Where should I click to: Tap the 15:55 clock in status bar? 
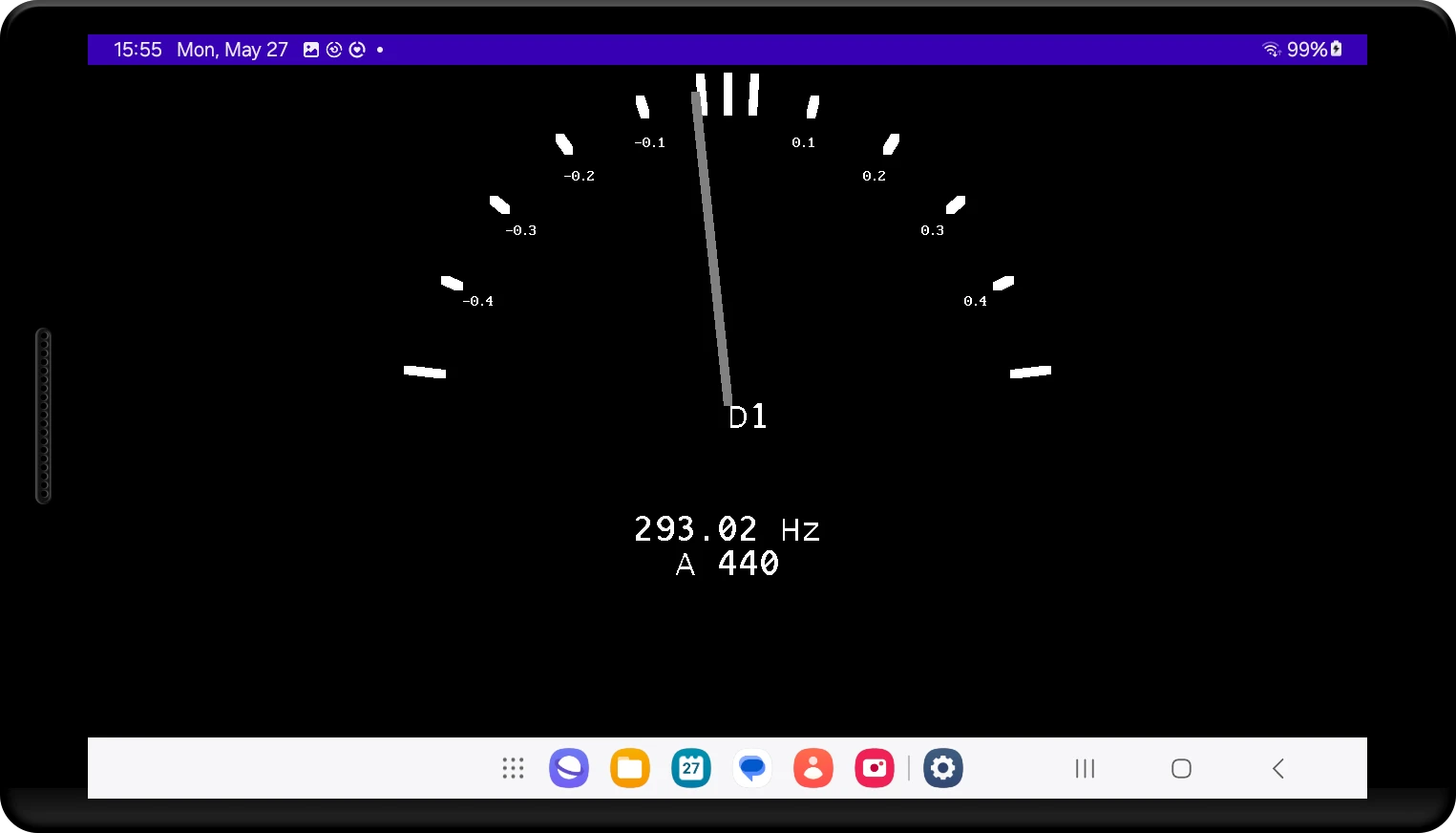tap(137, 50)
